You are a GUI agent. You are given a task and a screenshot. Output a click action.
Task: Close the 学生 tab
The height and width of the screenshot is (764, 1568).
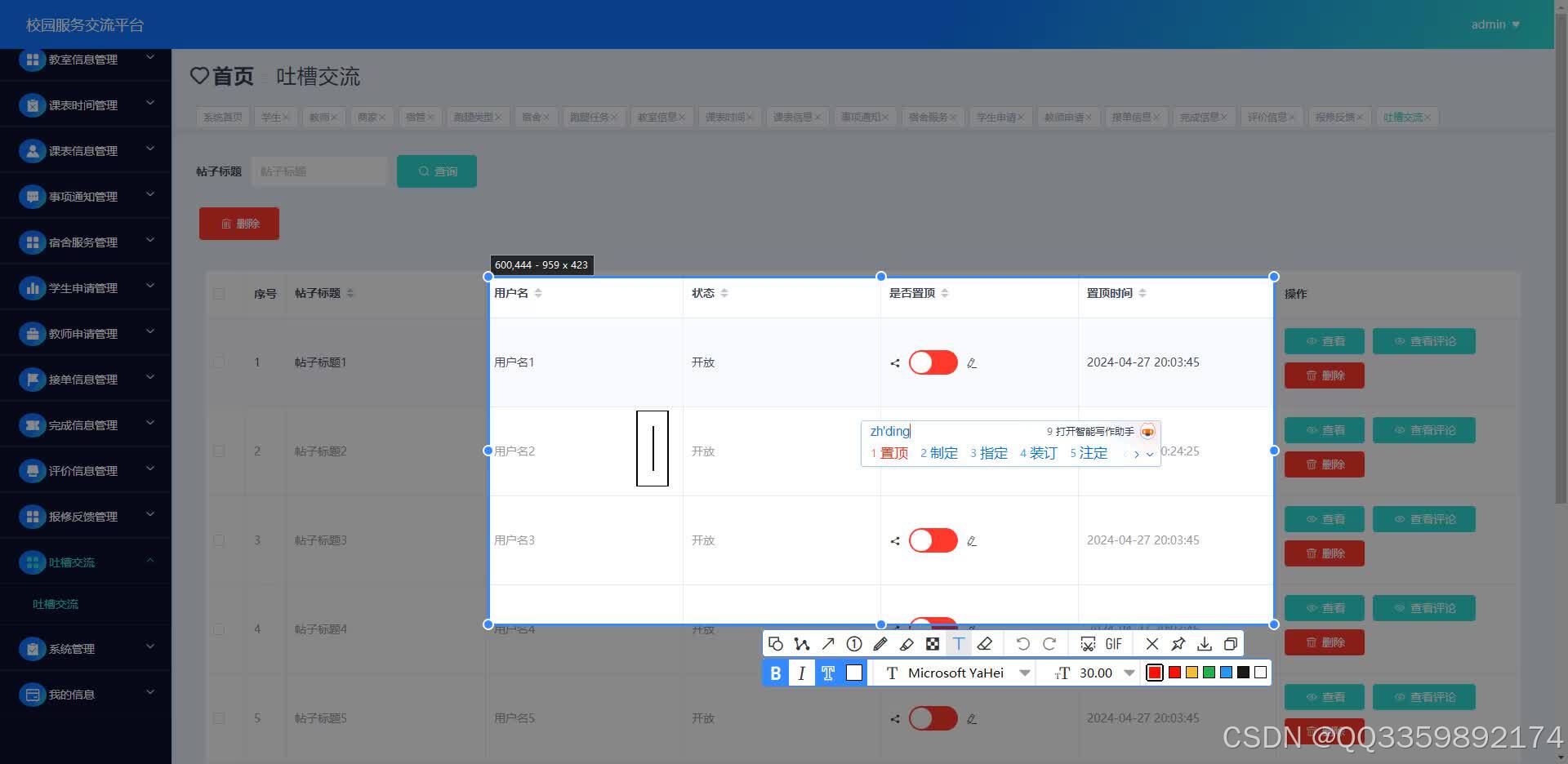286,118
